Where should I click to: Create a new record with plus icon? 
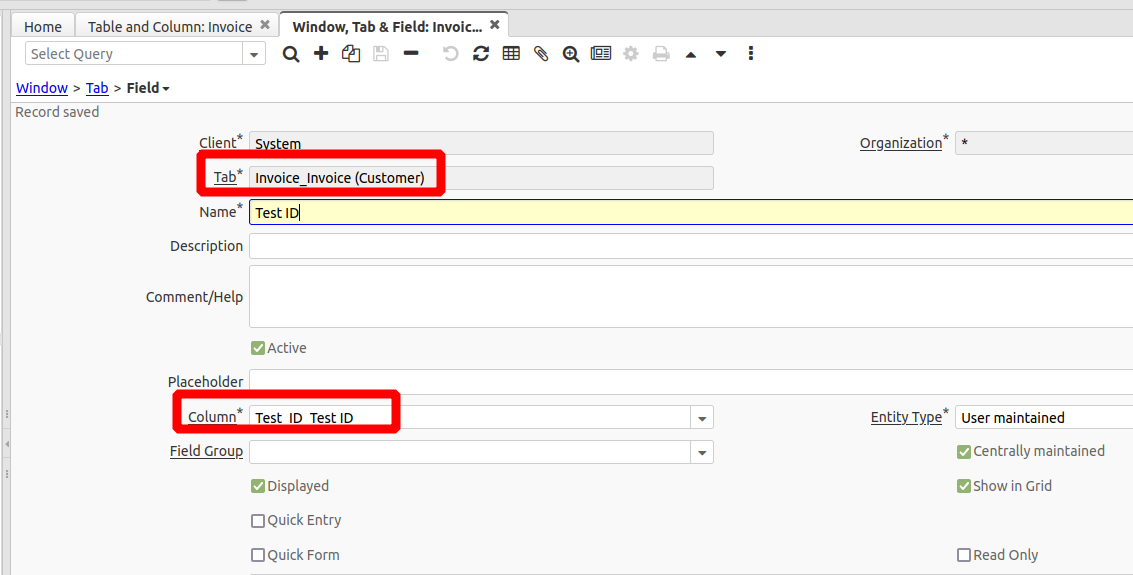click(x=321, y=54)
